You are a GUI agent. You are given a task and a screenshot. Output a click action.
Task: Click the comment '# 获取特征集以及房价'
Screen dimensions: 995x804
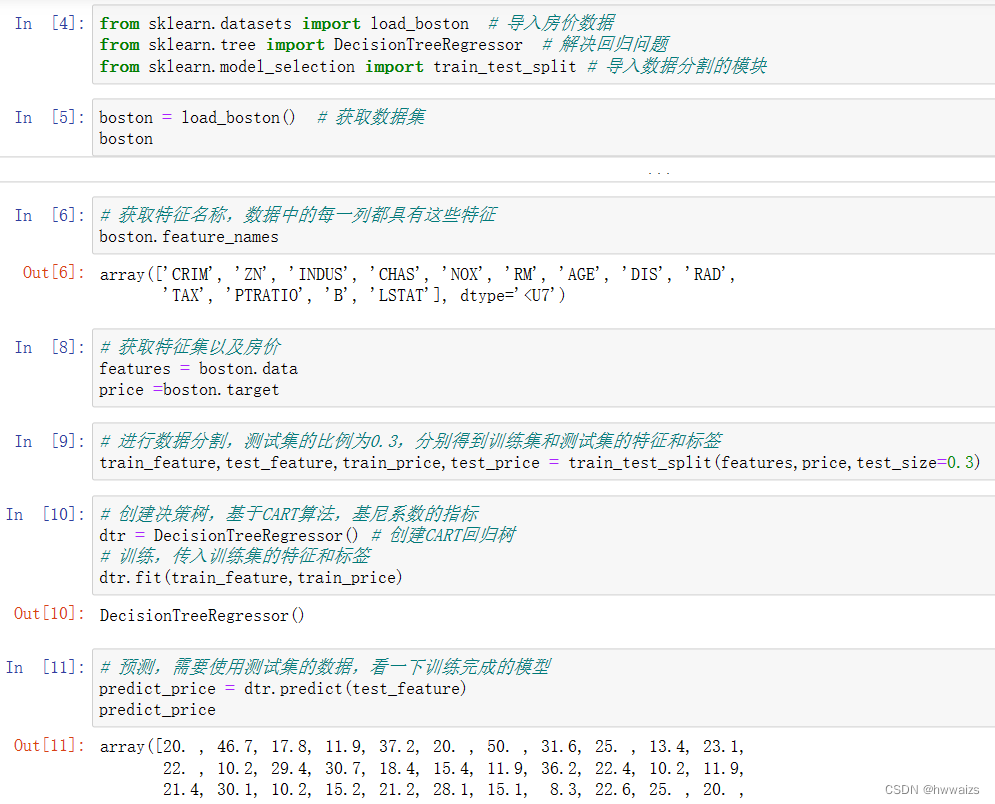(x=190, y=347)
